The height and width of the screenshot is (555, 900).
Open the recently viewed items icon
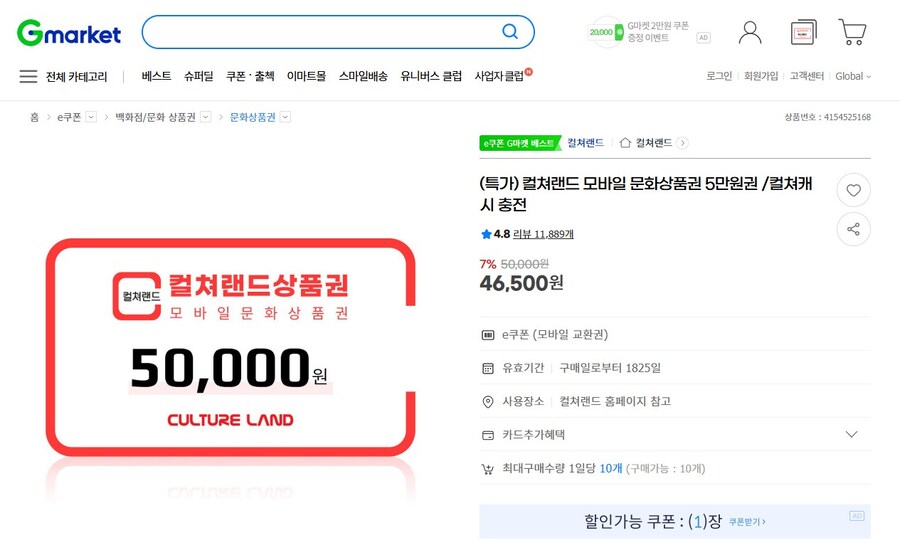tap(804, 32)
